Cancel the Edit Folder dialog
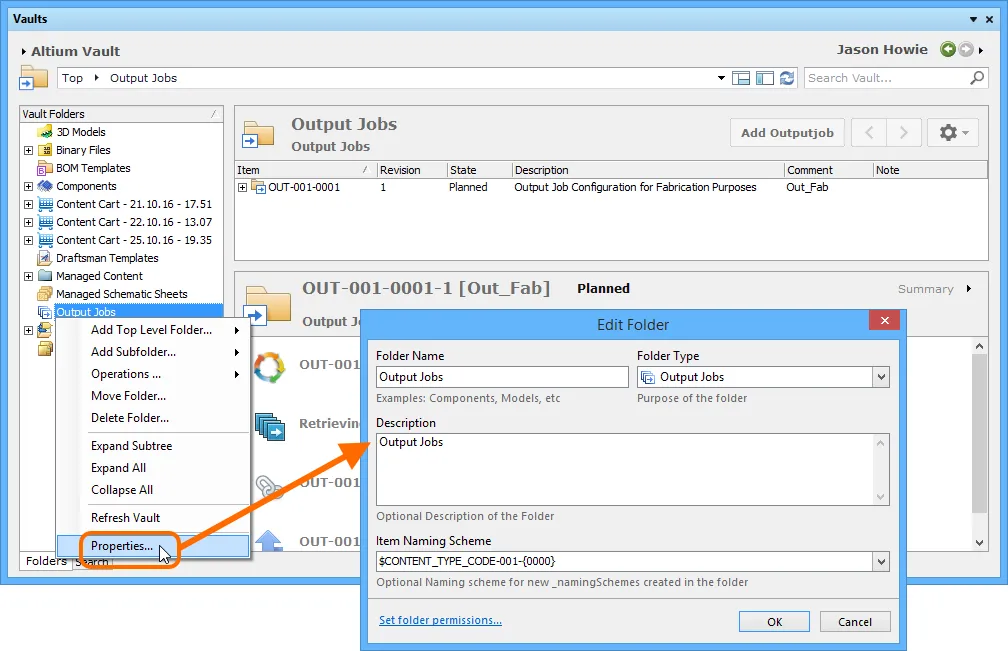The width and height of the screenshot is (1008, 651). 855,622
